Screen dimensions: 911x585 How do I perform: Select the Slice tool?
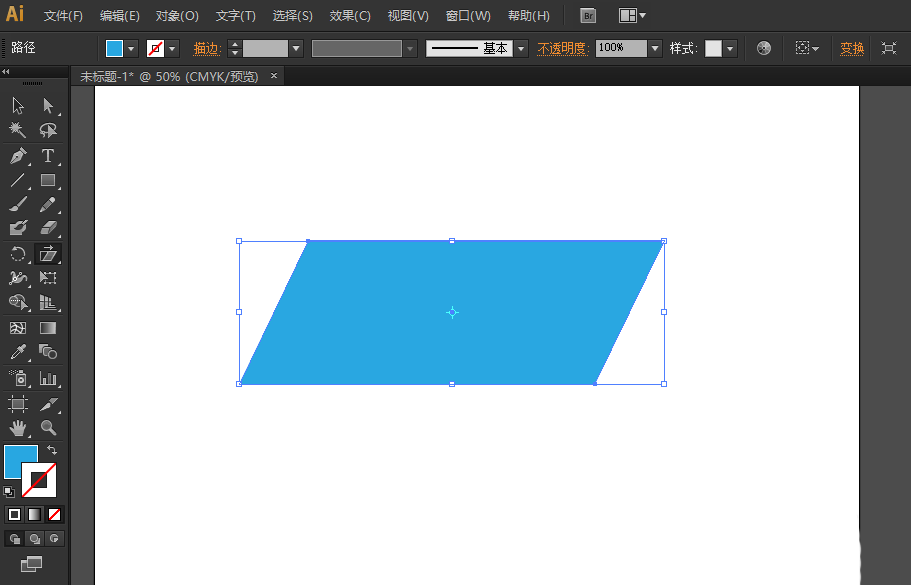[x=48, y=404]
